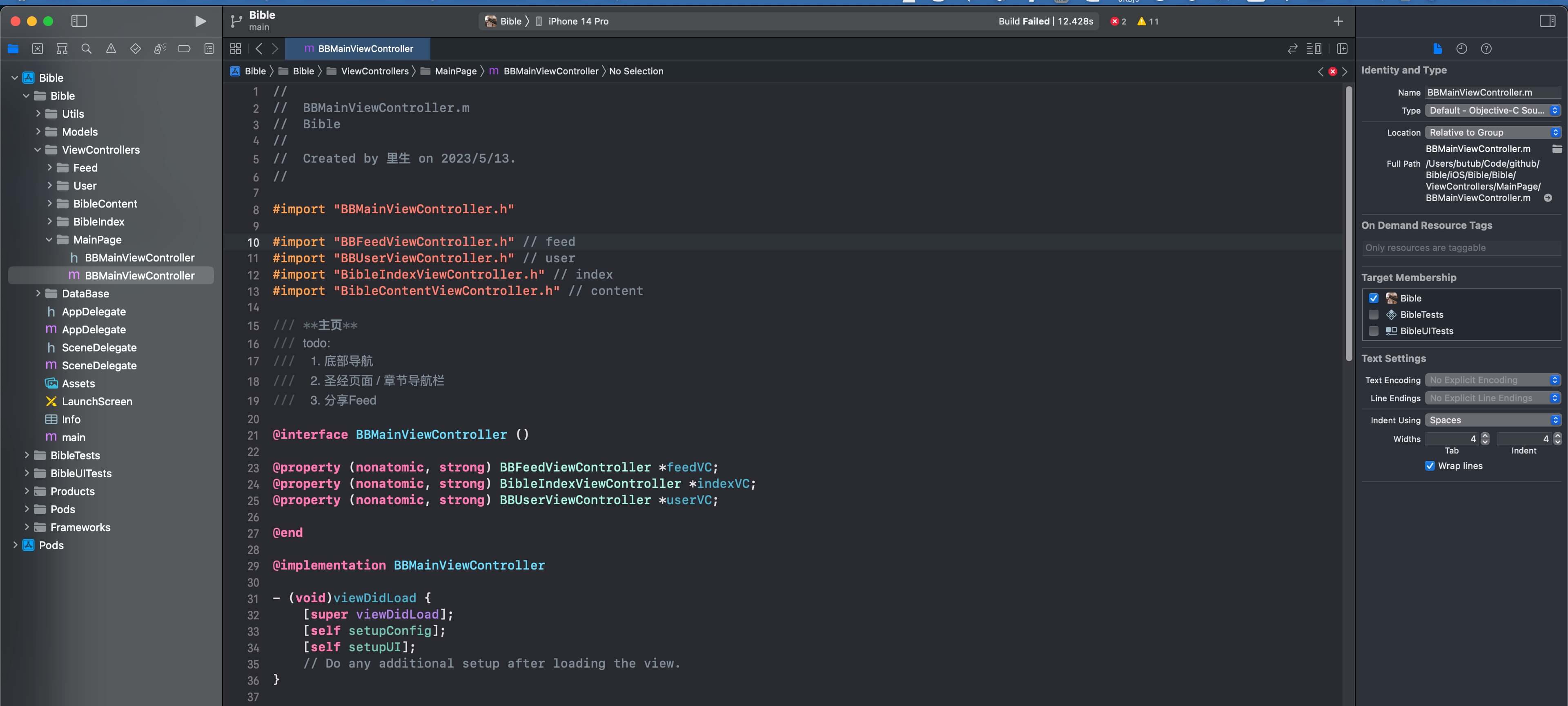1568x706 pixels.
Task: Show the Quick Help inspector
Action: click(1486, 49)
